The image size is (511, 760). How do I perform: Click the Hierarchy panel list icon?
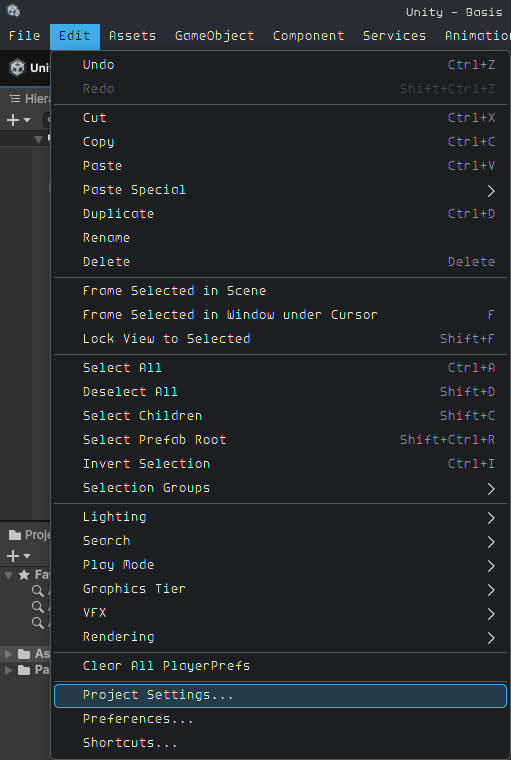tap(15, 99)
